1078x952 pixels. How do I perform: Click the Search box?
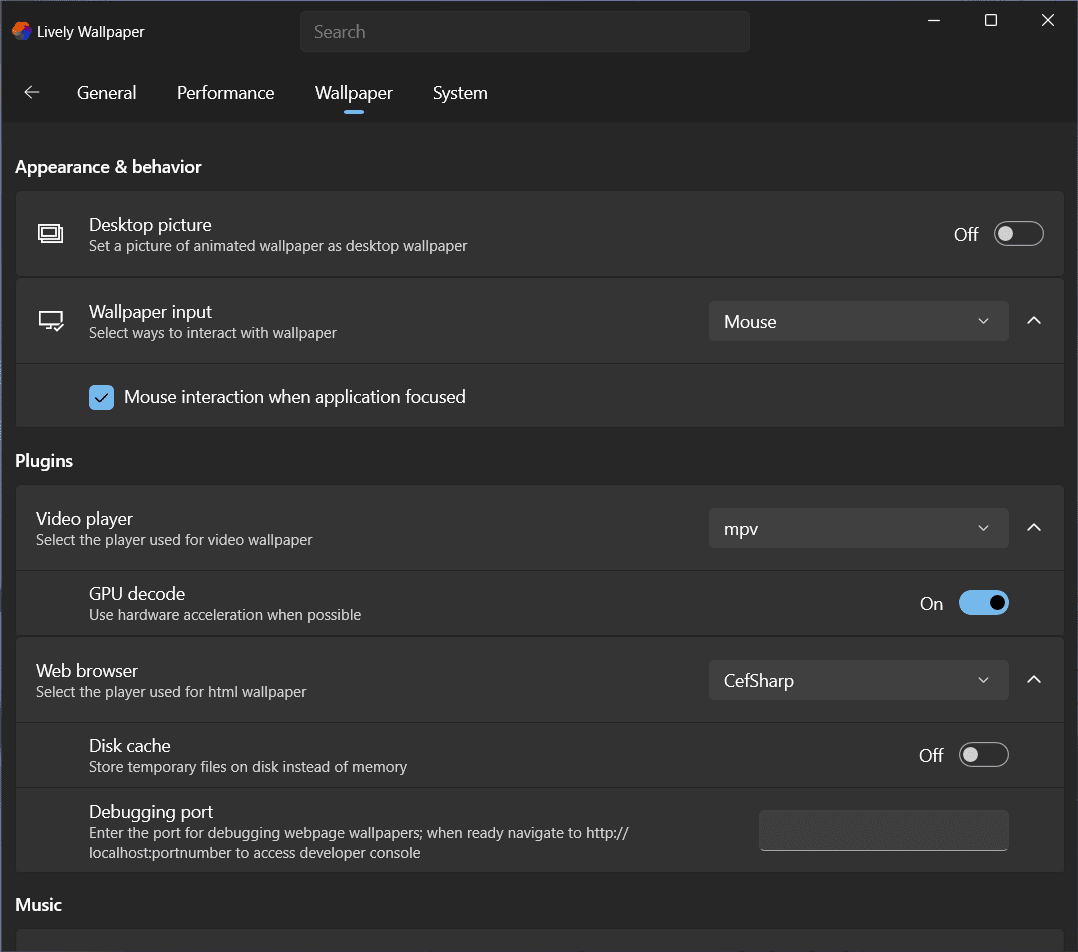coord(524,32)
